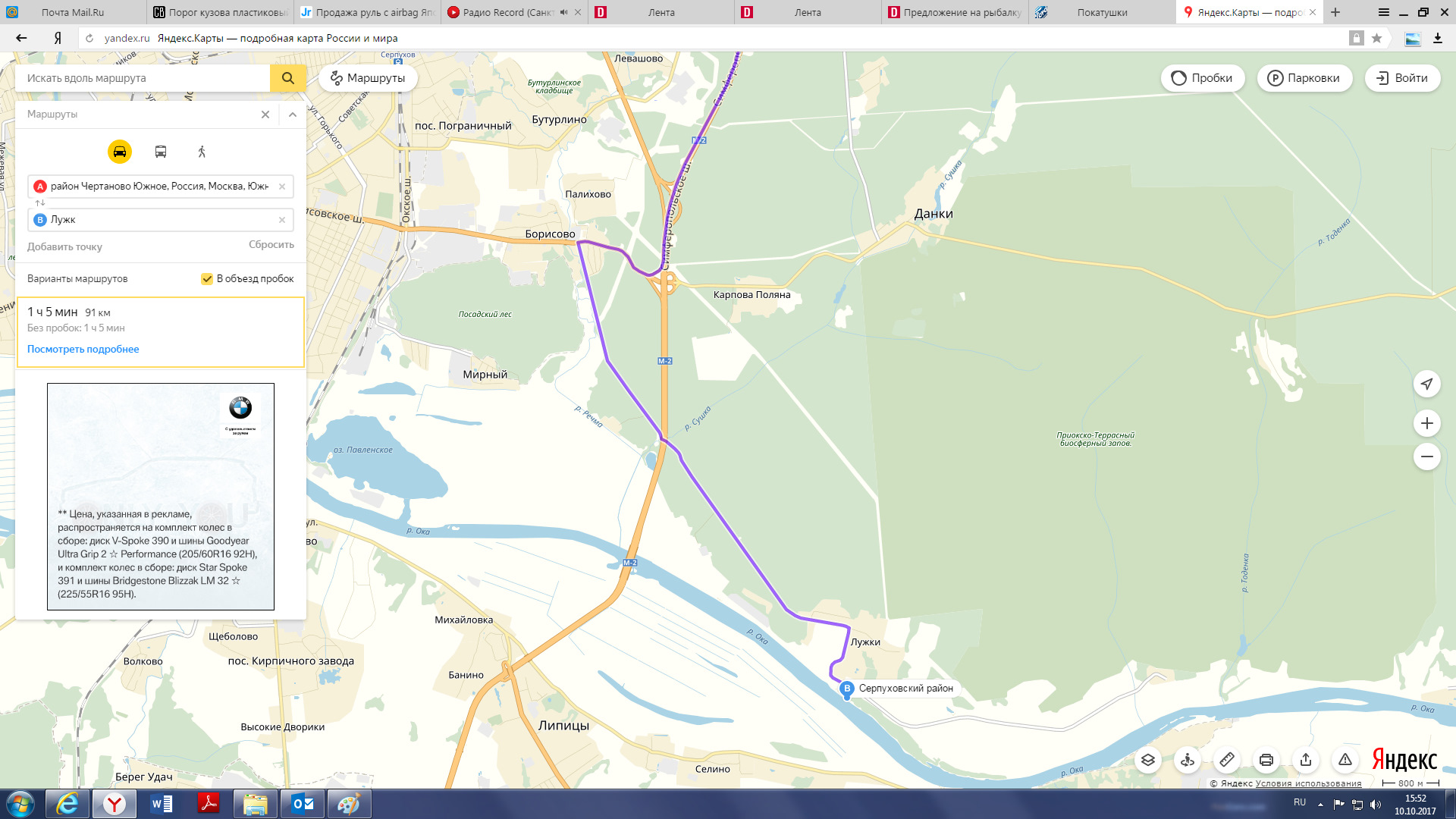Clear the start point Чертаново Южное field
Screen dimensions: 1456x819
pos(282,187)
